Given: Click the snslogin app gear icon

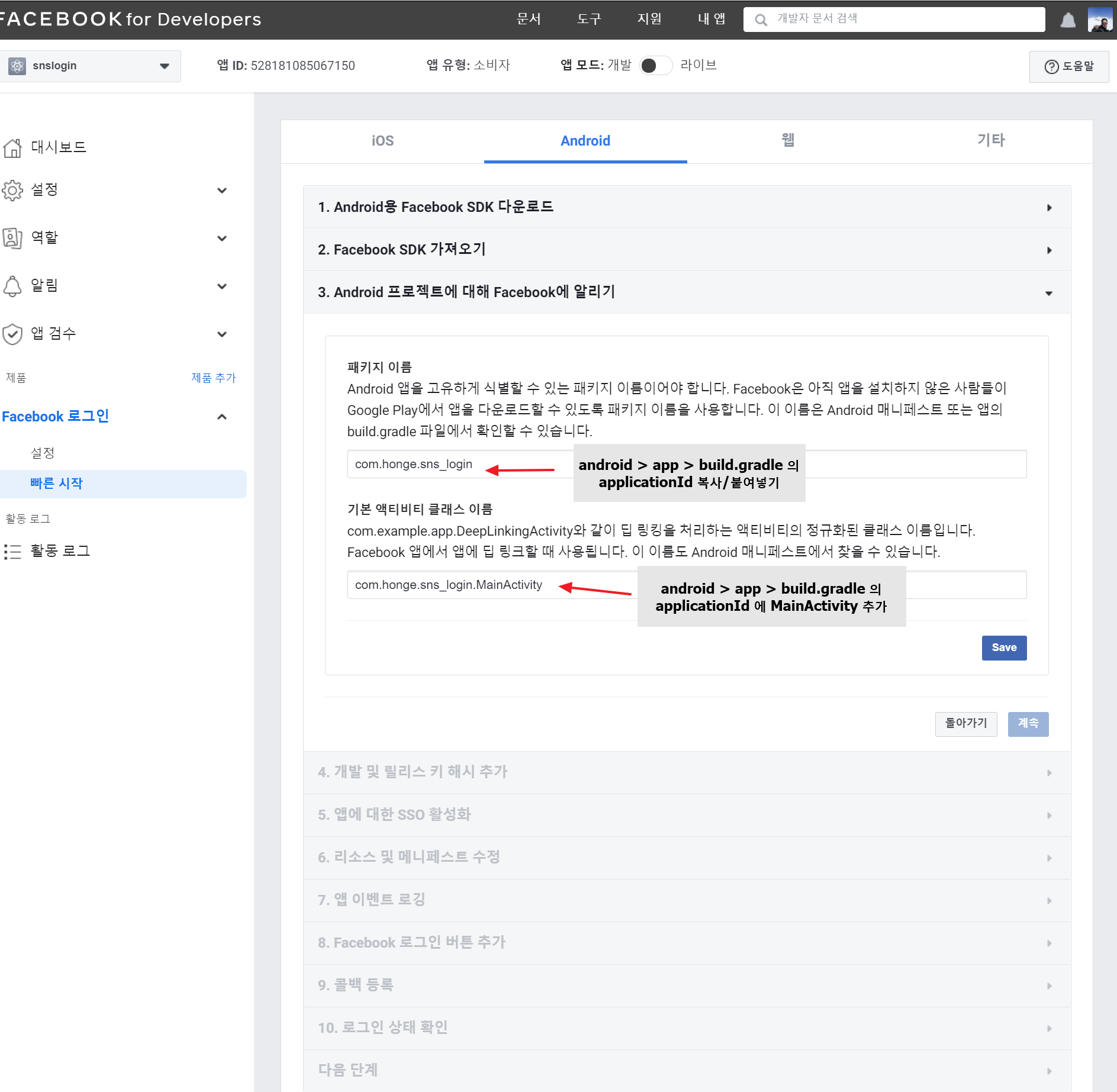Looking at the screenshot, I should click(17, 66).
